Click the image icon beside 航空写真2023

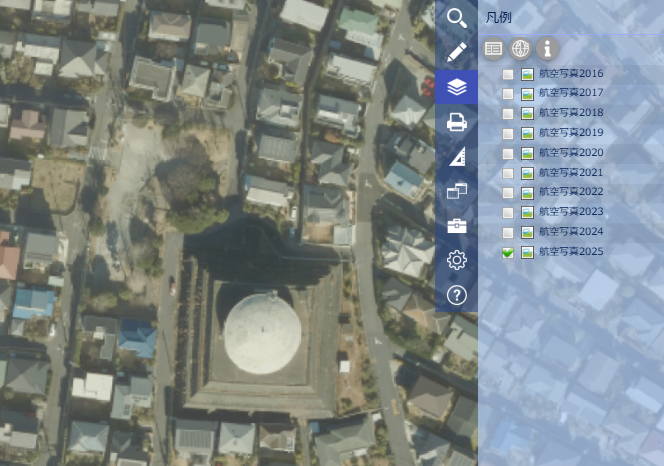527,213
